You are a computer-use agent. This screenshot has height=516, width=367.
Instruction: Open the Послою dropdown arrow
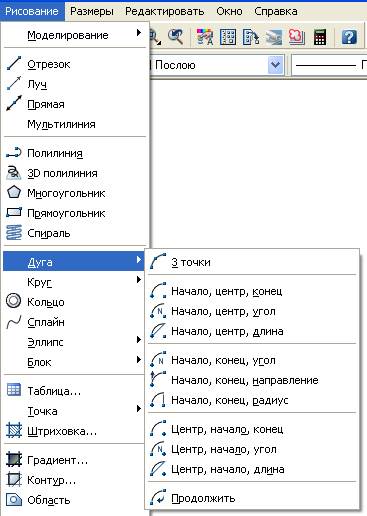tap(275, 65)
